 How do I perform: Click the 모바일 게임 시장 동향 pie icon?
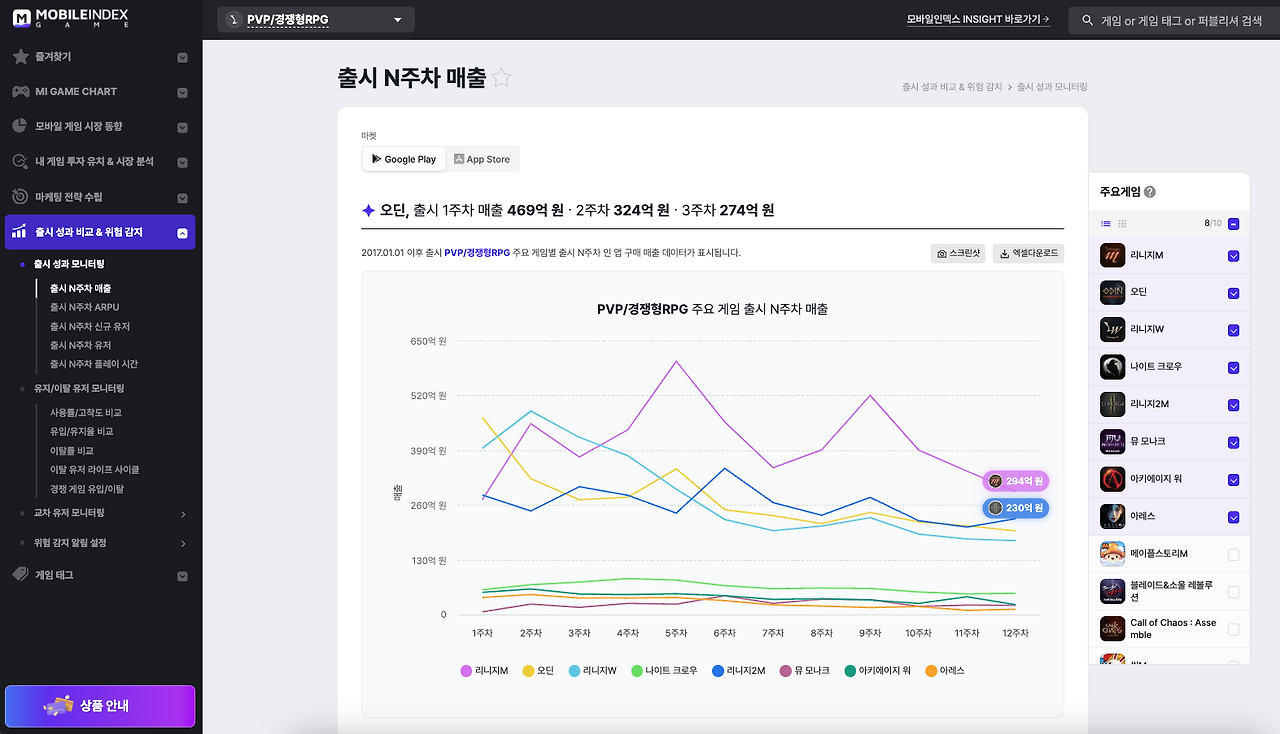tap(20, 127)
